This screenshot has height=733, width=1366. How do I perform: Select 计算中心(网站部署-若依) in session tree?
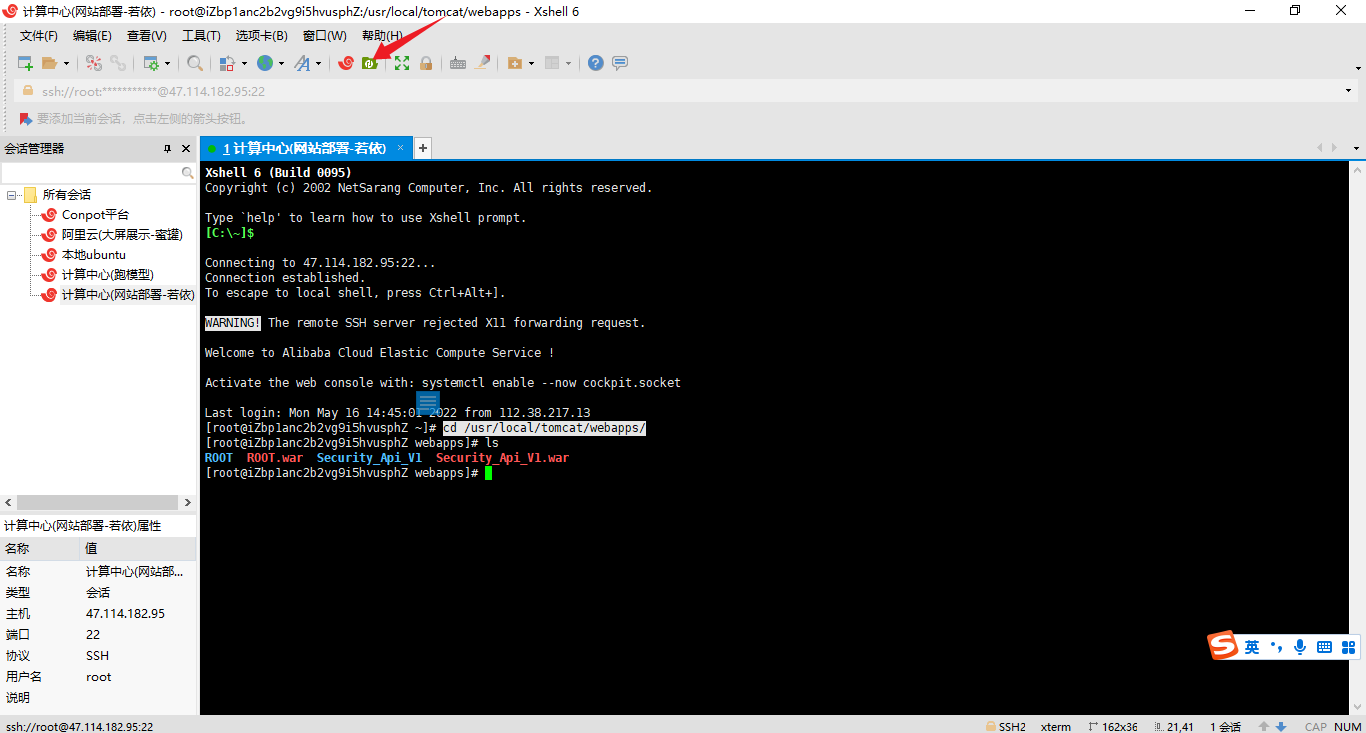tap(128, 295)
